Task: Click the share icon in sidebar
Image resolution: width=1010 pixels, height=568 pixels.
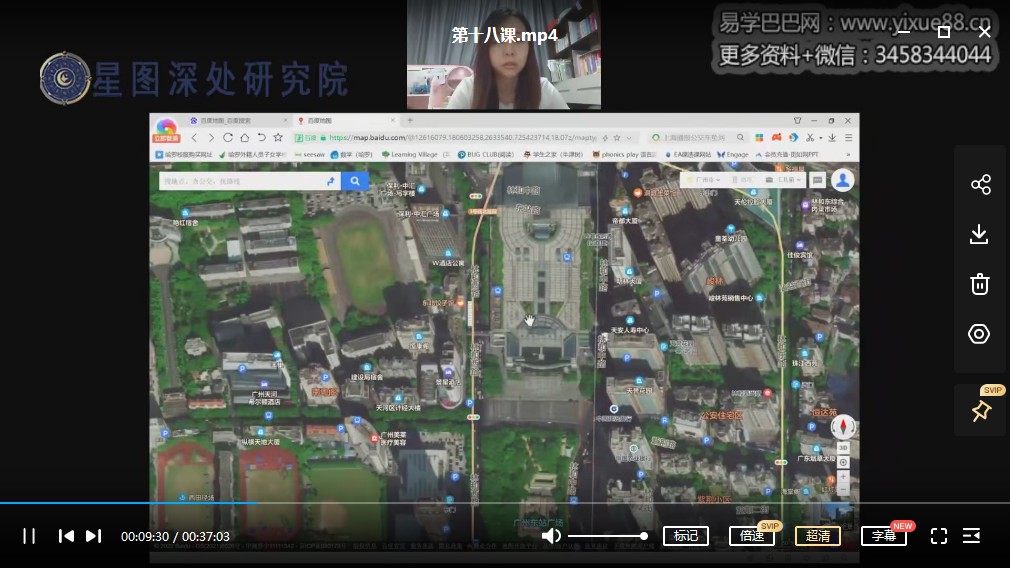Action: click(x=980, y=184)
